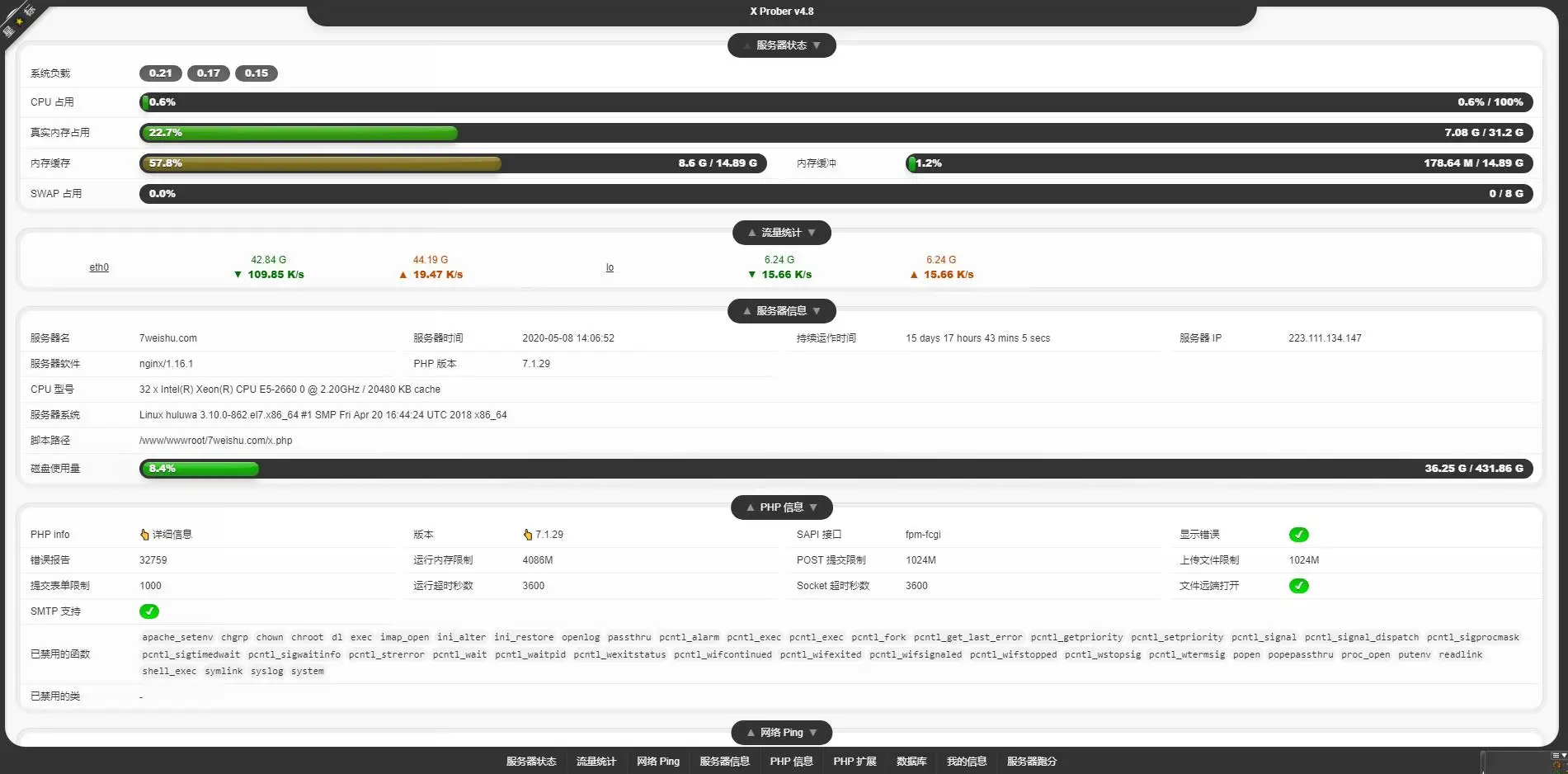Click the down arrow beside 服务器状态 header
1568x774 pixels.
pyautogui.click(x=817, y=45)
